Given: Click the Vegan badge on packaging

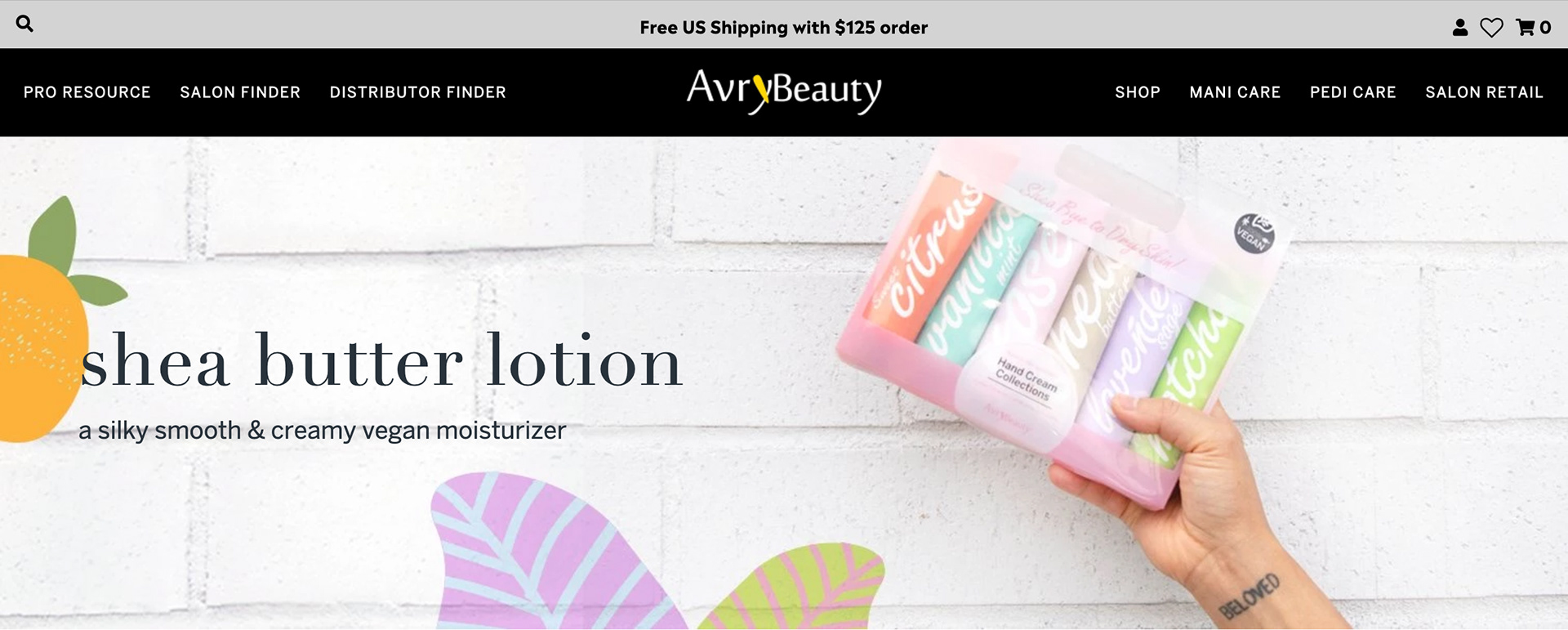Looking at the screenshot, I should click(1254, 233).
